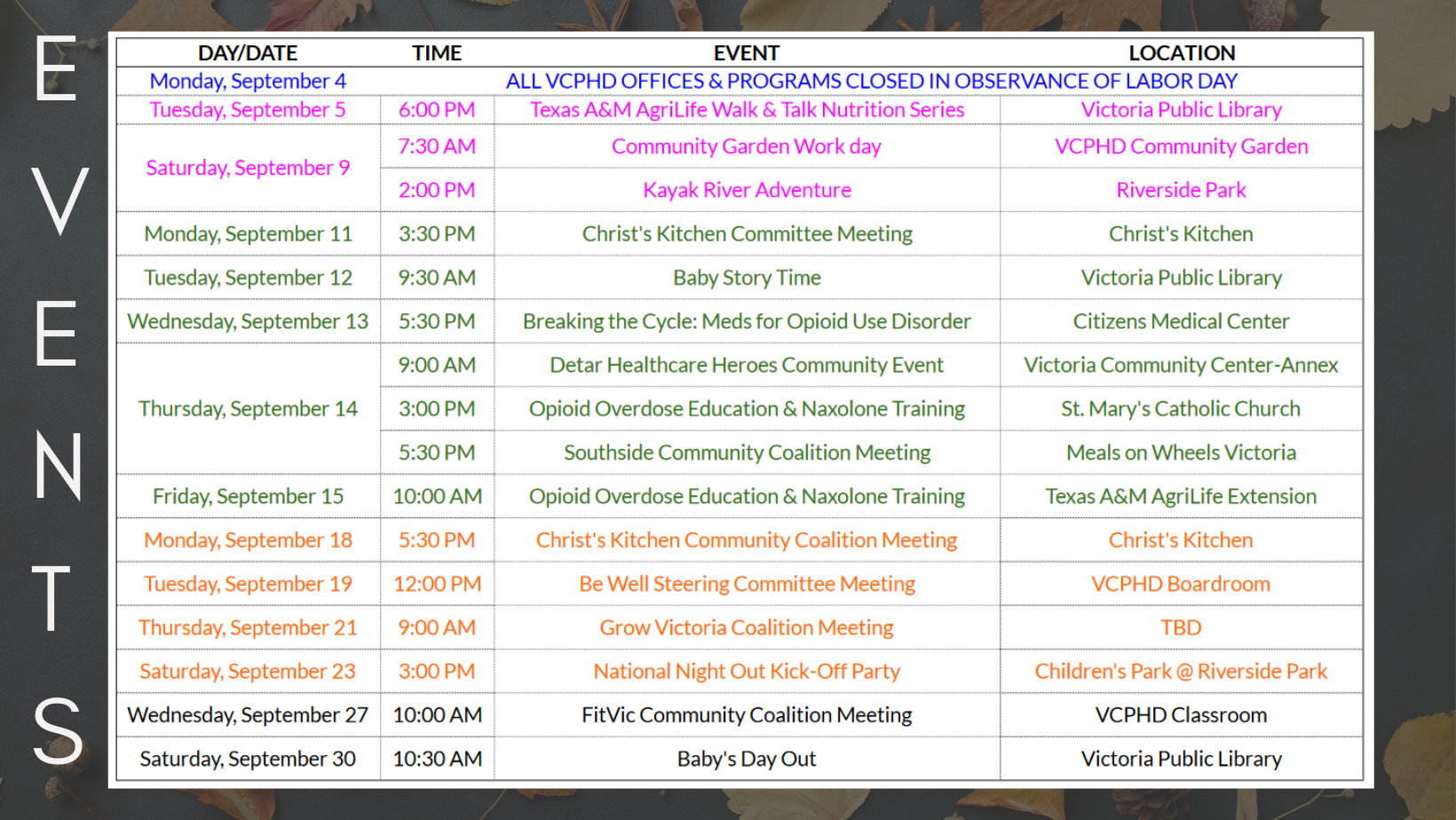Click National Night Out Kick-Off Party
This screenshot has width=1456, height=820.
(x=747, y=672)
